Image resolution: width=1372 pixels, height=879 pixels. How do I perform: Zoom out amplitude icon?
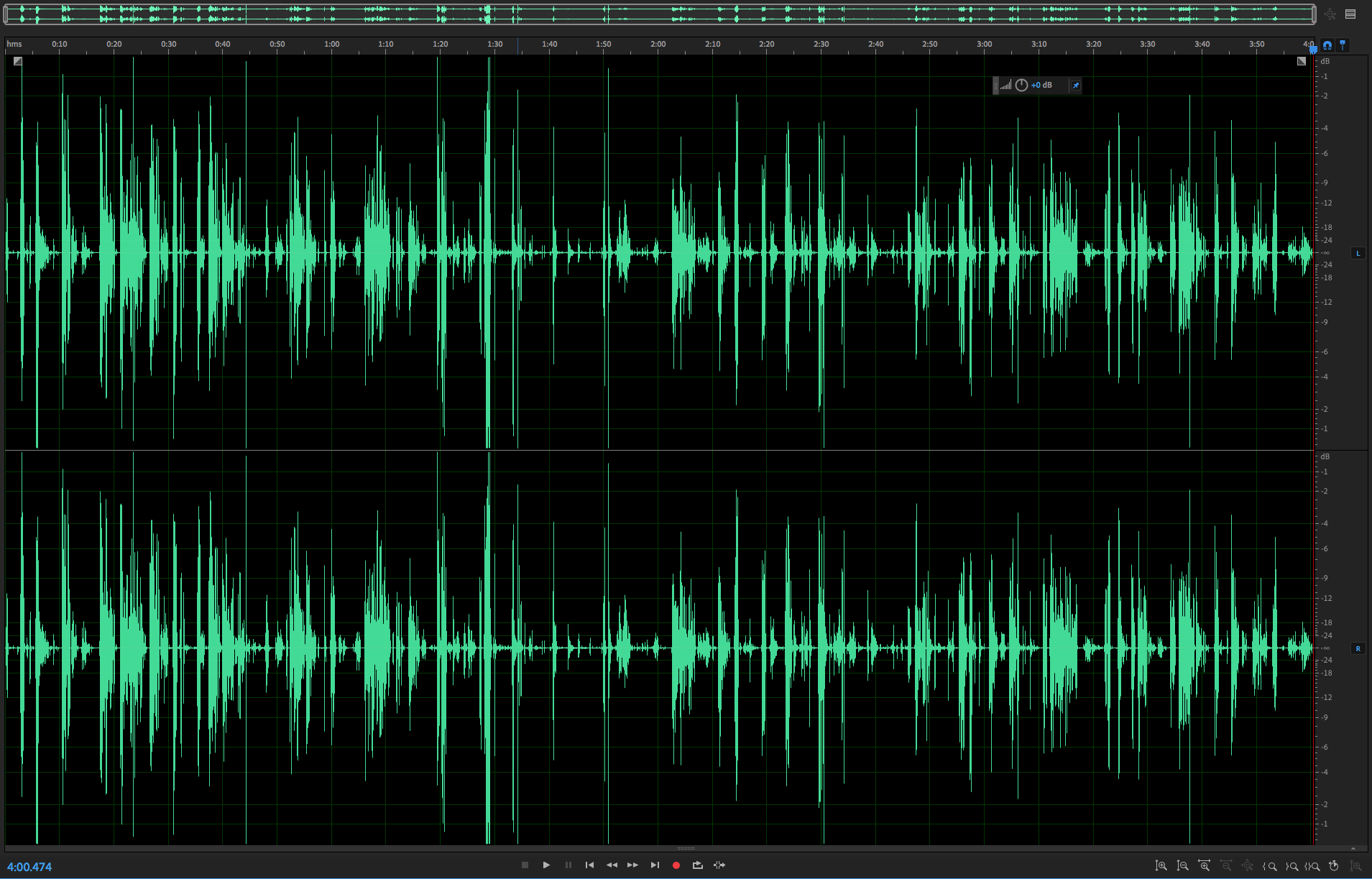click(1182, 866)
